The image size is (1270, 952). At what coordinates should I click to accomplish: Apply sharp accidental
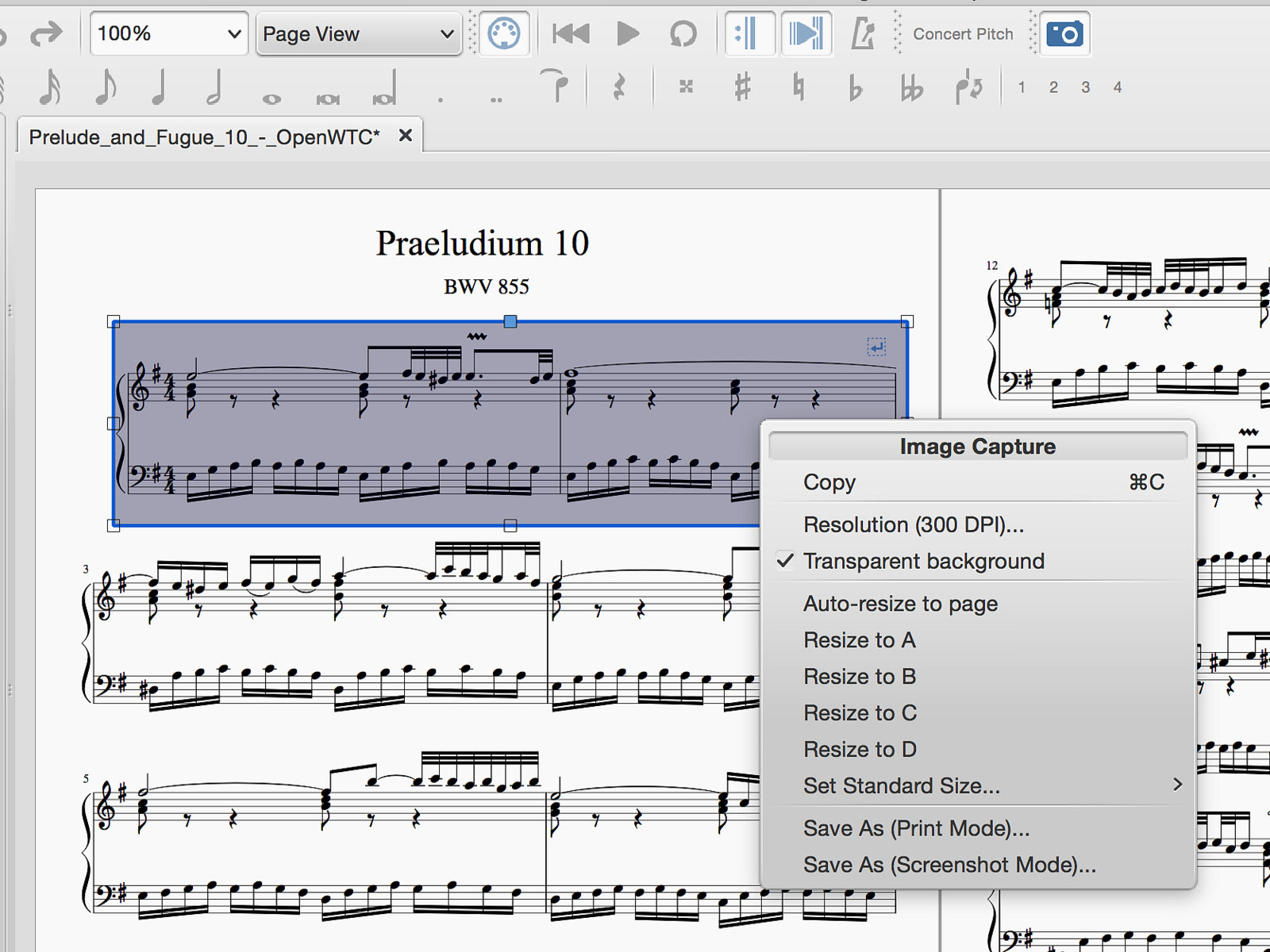[742, 86]
